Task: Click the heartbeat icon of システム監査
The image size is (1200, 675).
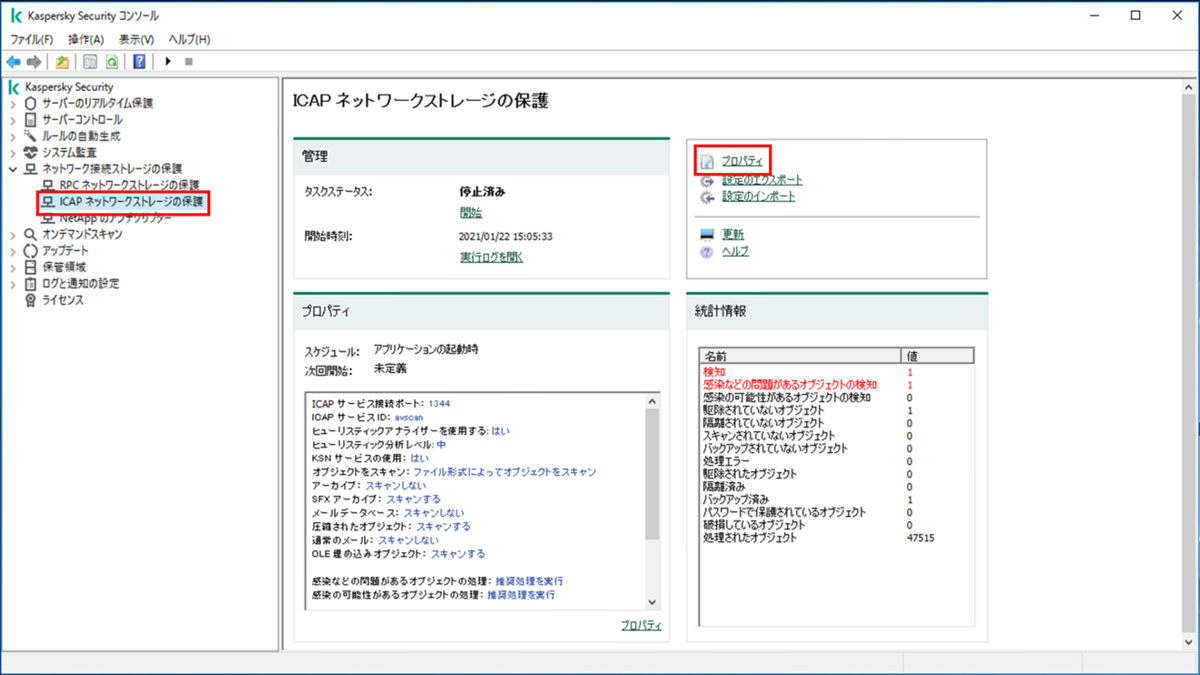Action: [x=30, y=152]
